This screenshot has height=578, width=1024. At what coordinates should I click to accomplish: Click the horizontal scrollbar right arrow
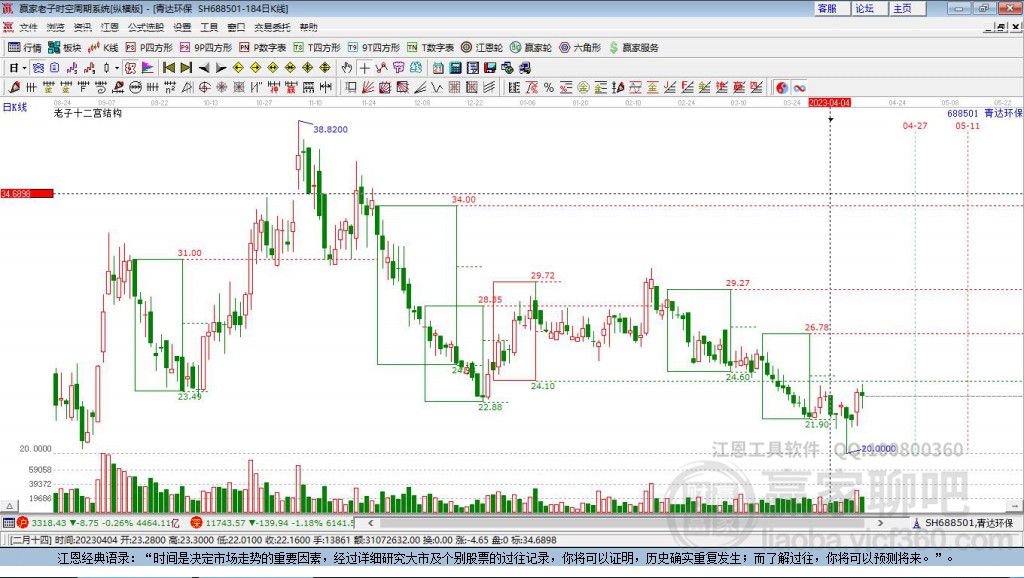point(880,523)
